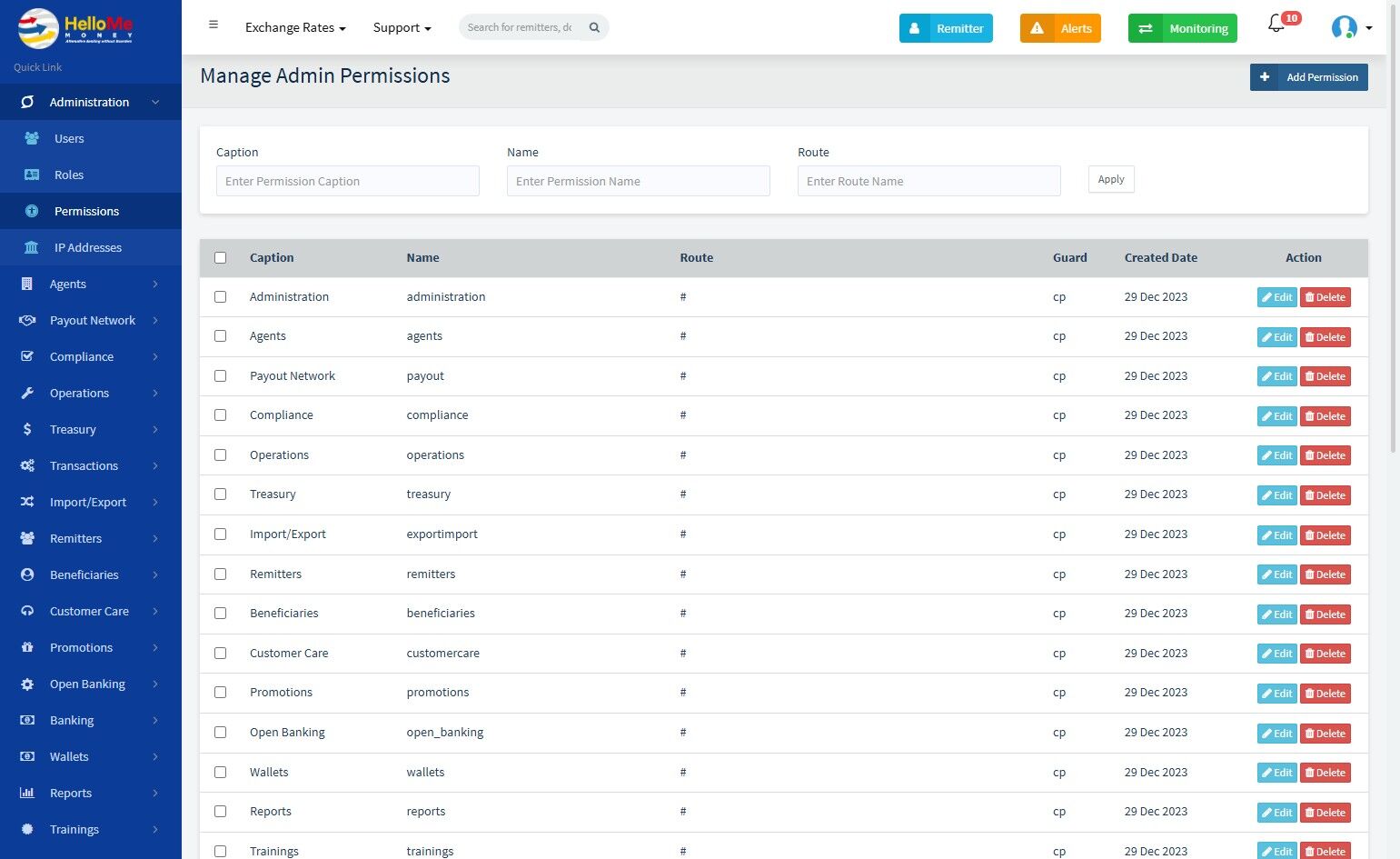Expand the Treasury sidebar chevron
Screen dimensions: 1400x859
coord(155,429)
